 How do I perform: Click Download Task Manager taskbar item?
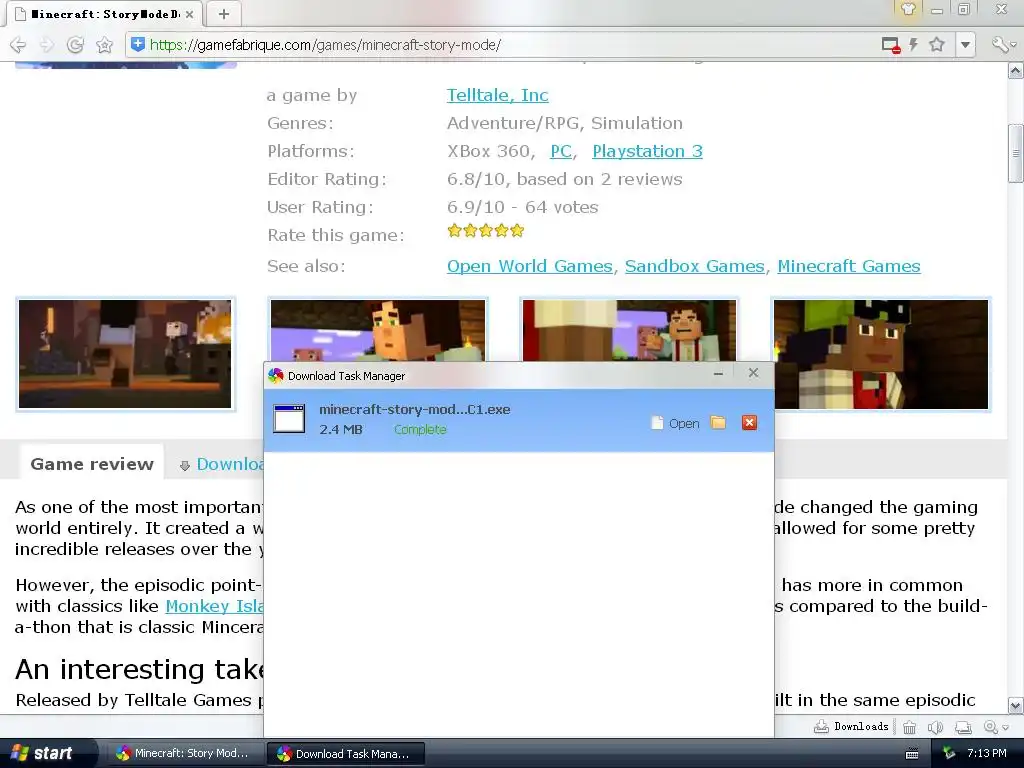pyautogui.click(x=346, y=754)
